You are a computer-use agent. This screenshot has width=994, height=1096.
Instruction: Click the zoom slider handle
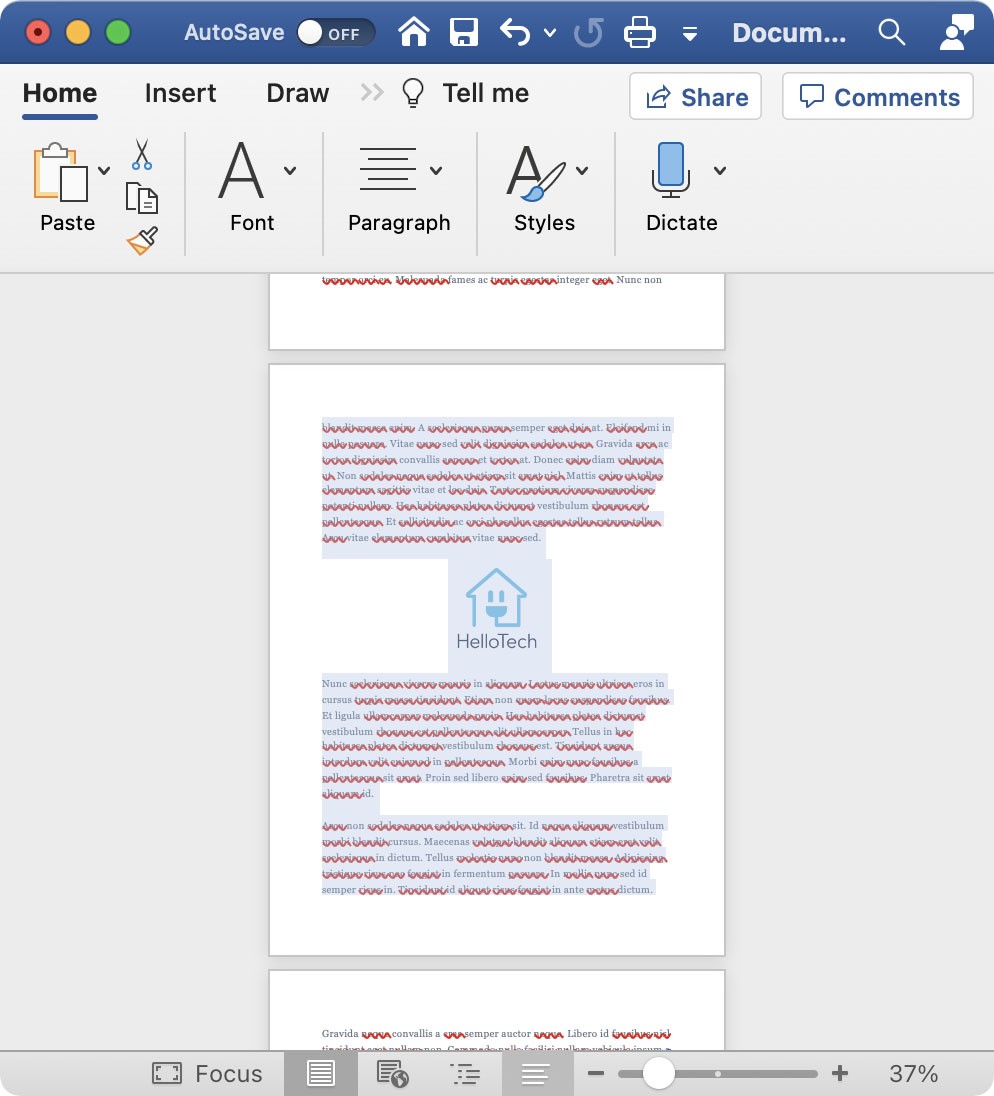pos(658,1073)
